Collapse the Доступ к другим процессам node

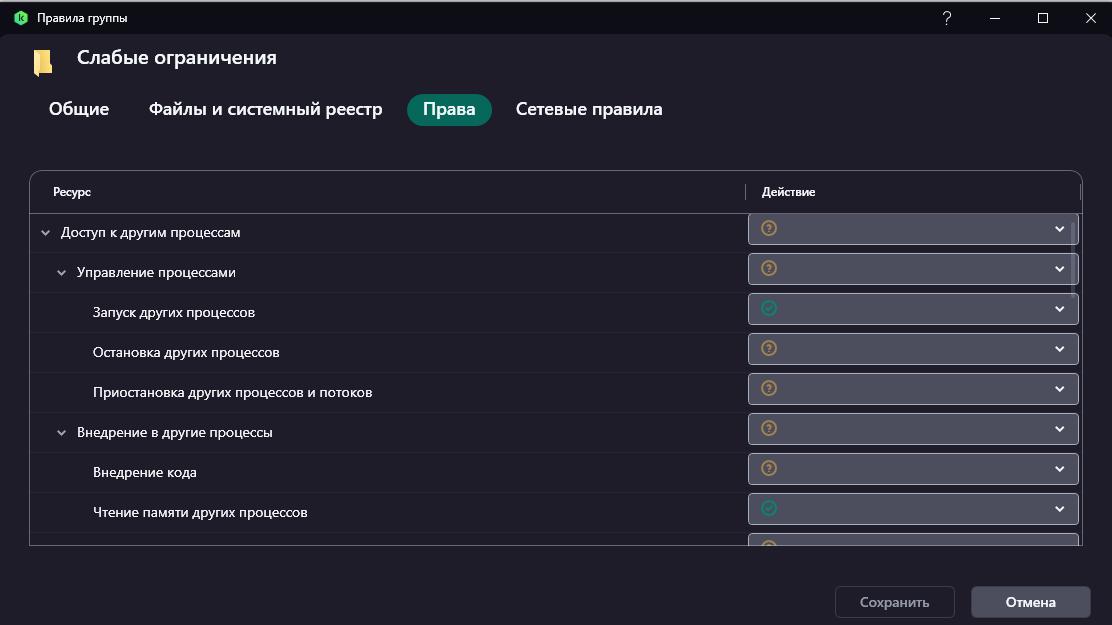point(45,233)
